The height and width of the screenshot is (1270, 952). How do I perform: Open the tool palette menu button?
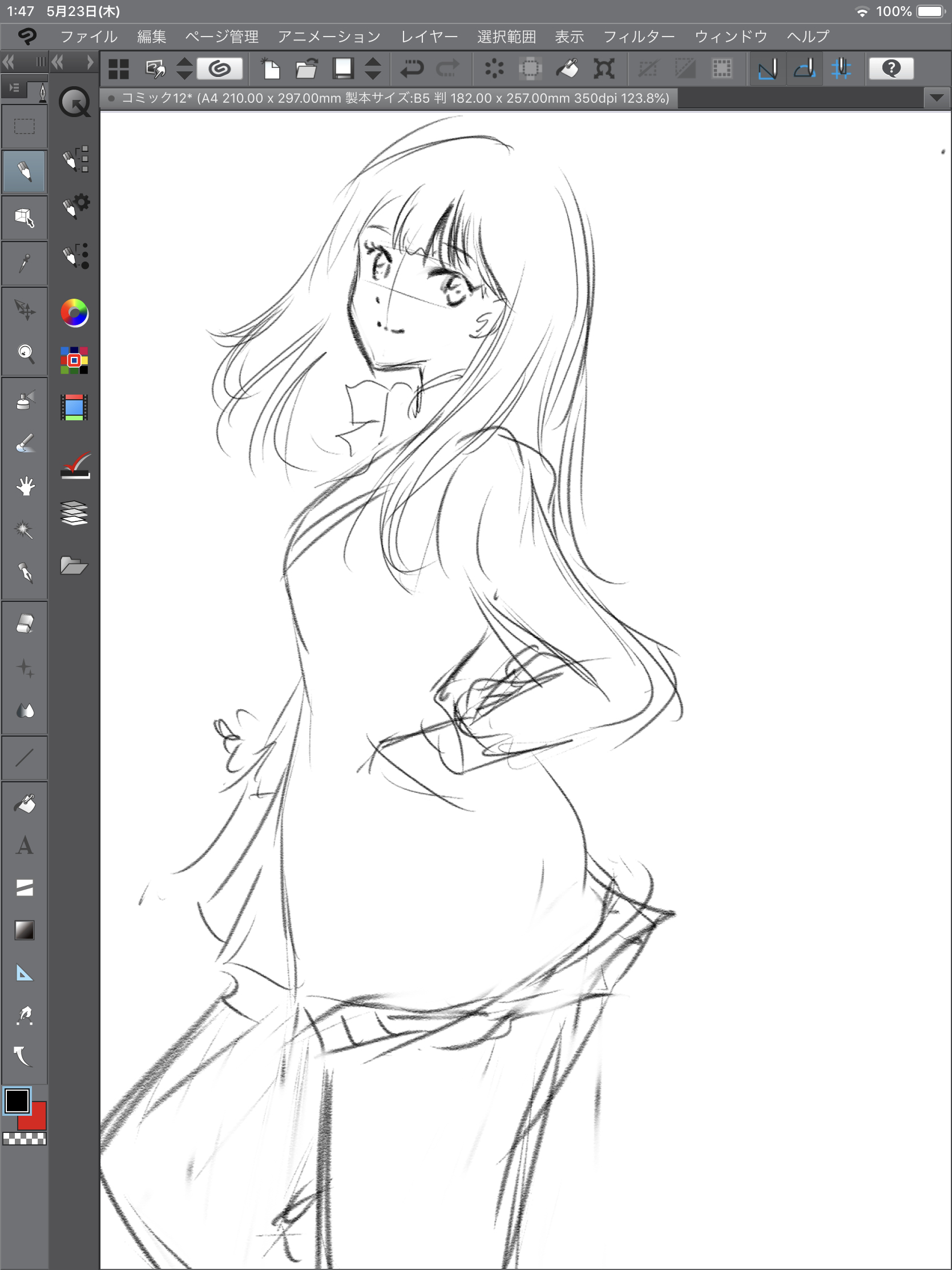14,88
